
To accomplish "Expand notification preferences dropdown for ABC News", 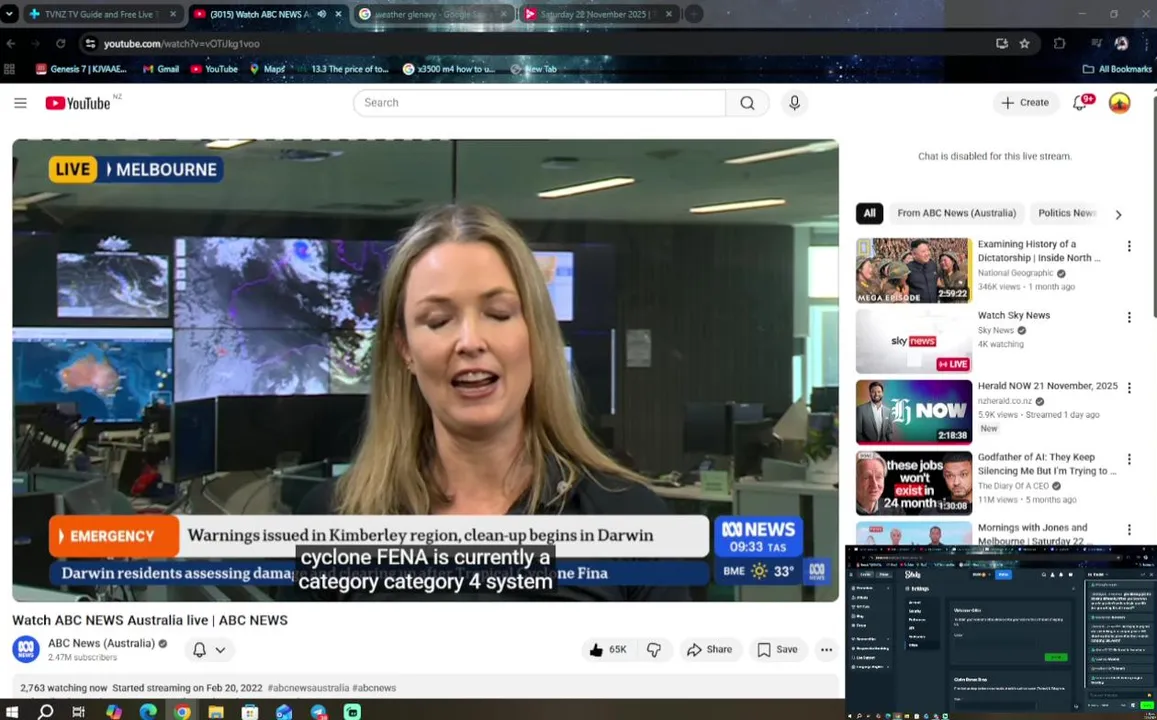I will 220,650.
